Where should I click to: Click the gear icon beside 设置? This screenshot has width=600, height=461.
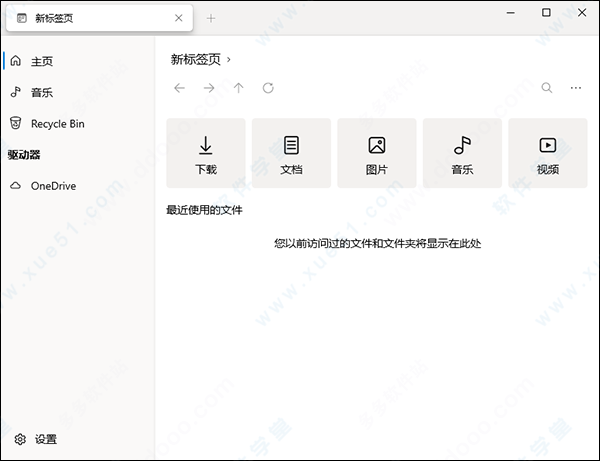20,439
